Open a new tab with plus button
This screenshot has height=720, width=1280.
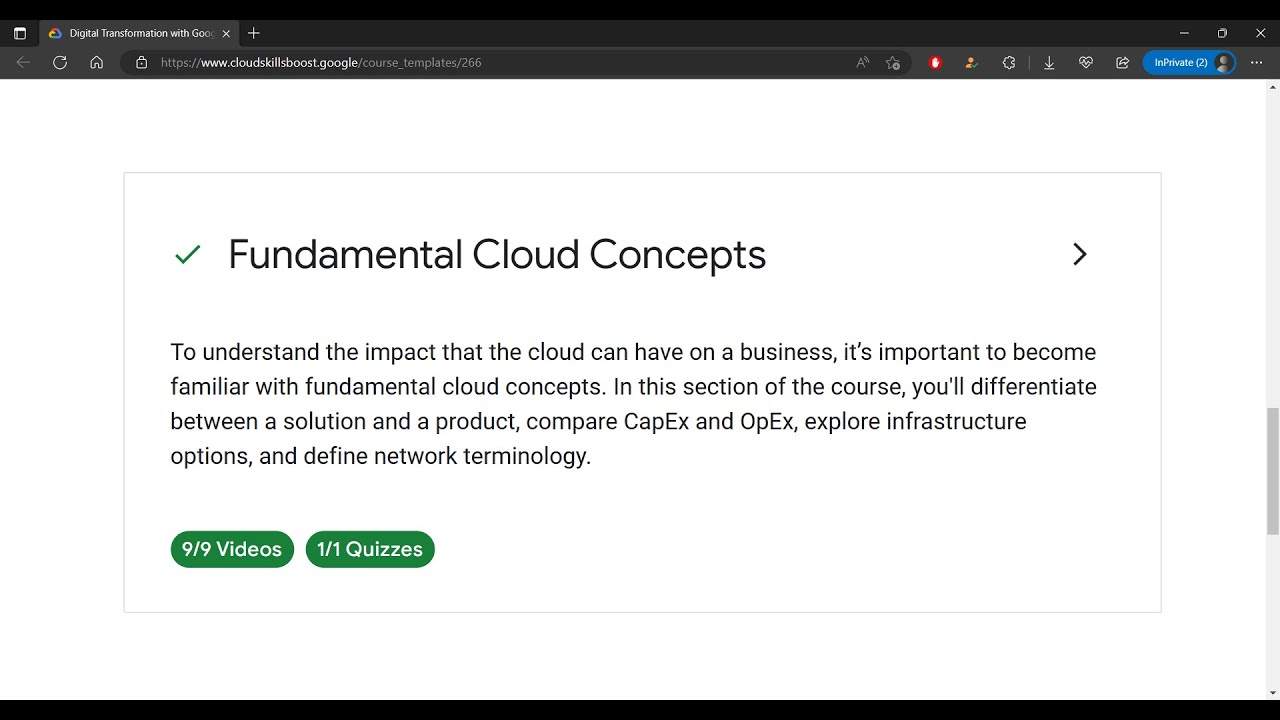tap(254, 33)
